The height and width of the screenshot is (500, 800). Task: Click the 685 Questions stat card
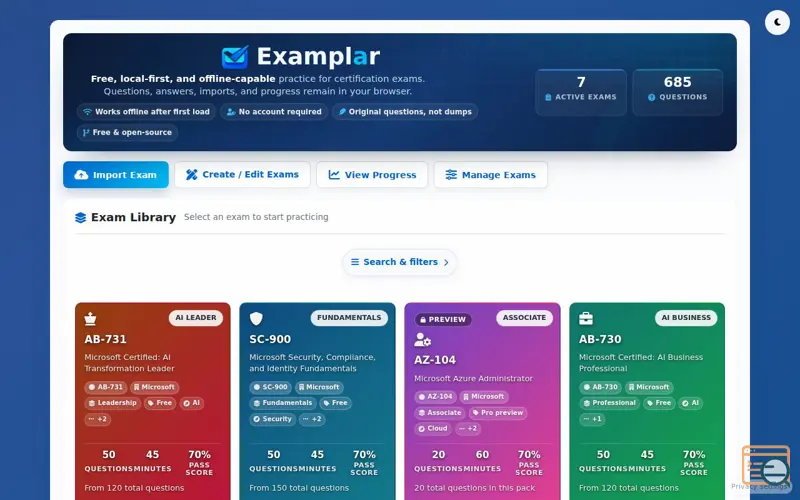(678, 92)
